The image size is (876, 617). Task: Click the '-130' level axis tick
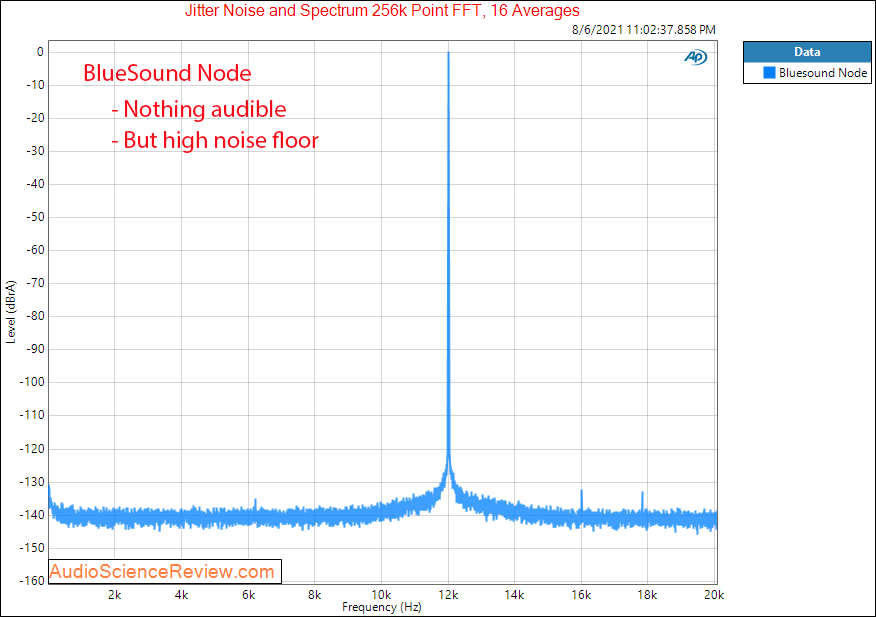[32, 482]
